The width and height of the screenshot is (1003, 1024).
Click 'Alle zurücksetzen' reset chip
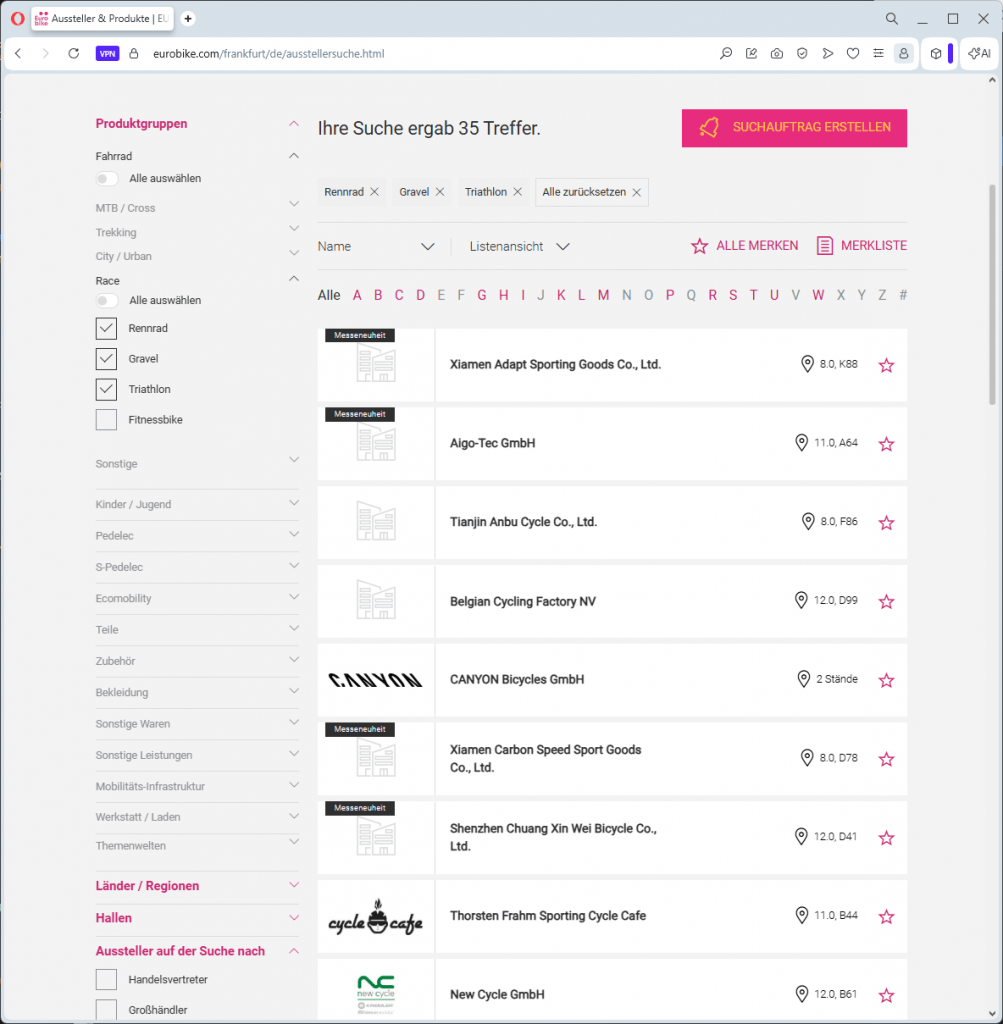592,192
